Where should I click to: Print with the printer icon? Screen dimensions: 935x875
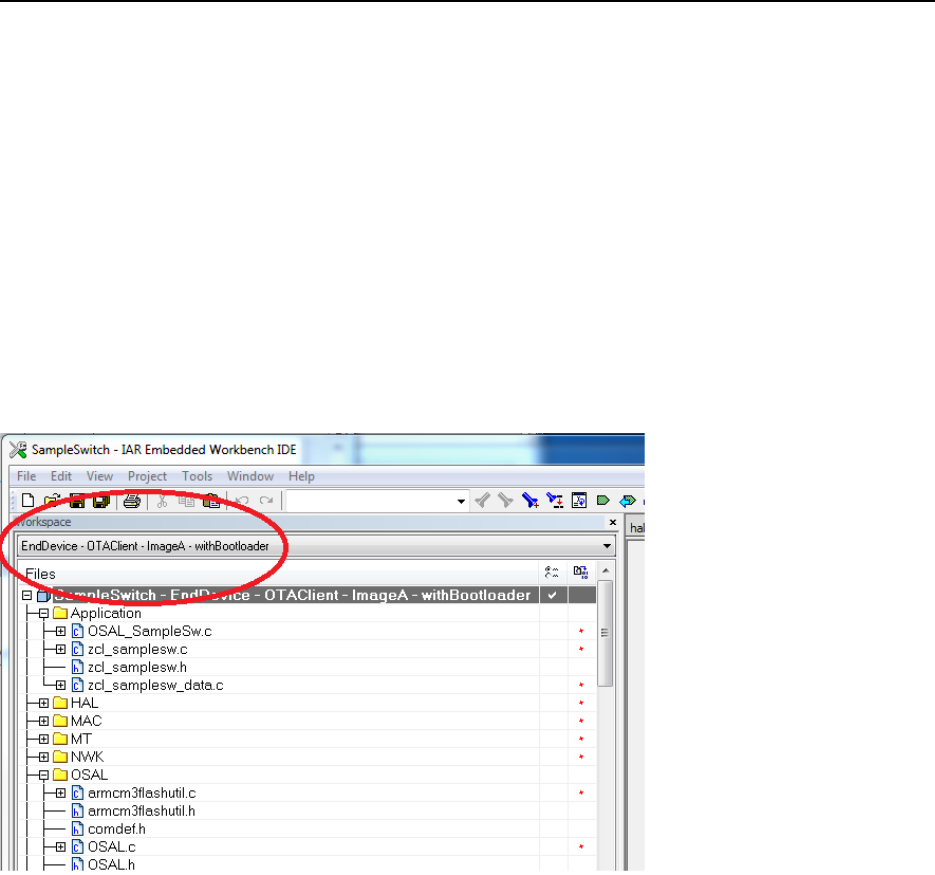pos(132,500)
